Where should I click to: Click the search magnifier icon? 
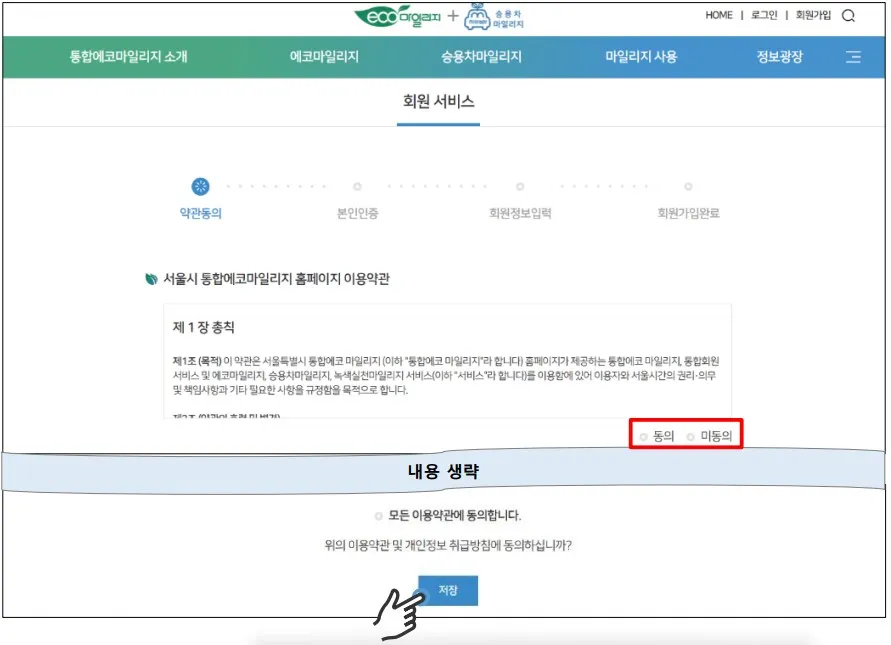point(849,15)
